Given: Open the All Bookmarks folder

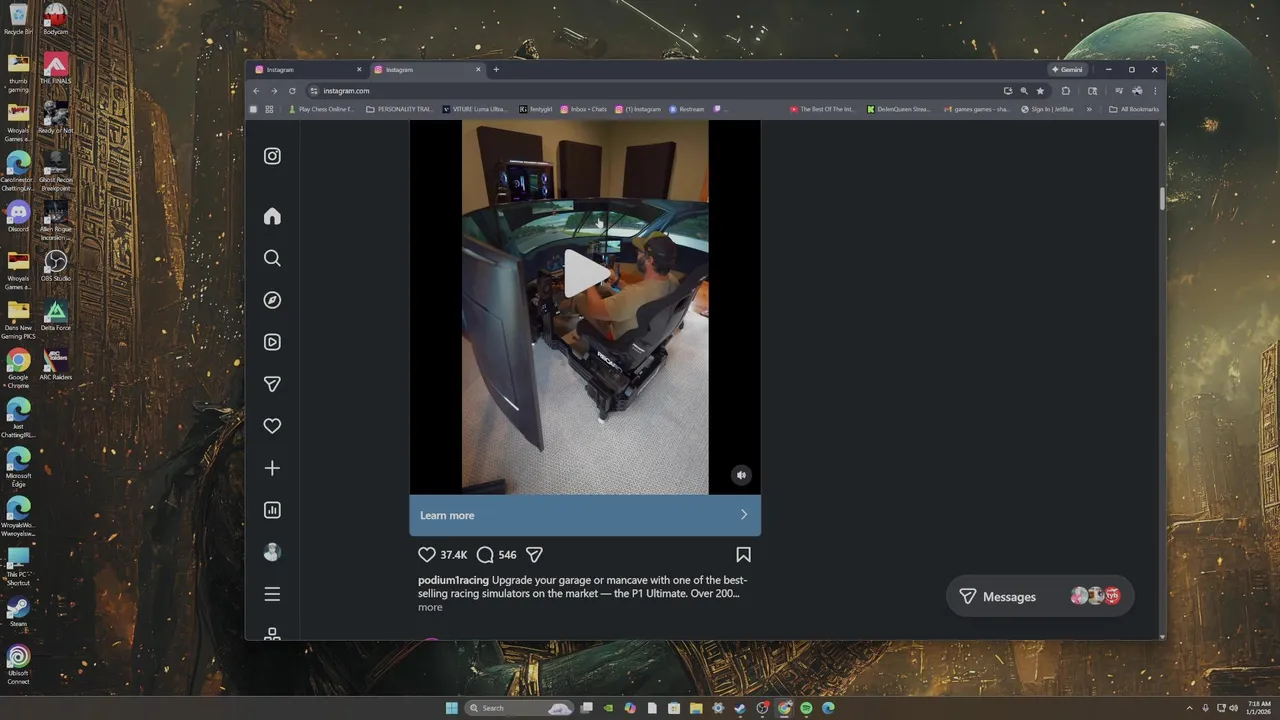Looking at the screenshot, I should (1134, 109).
